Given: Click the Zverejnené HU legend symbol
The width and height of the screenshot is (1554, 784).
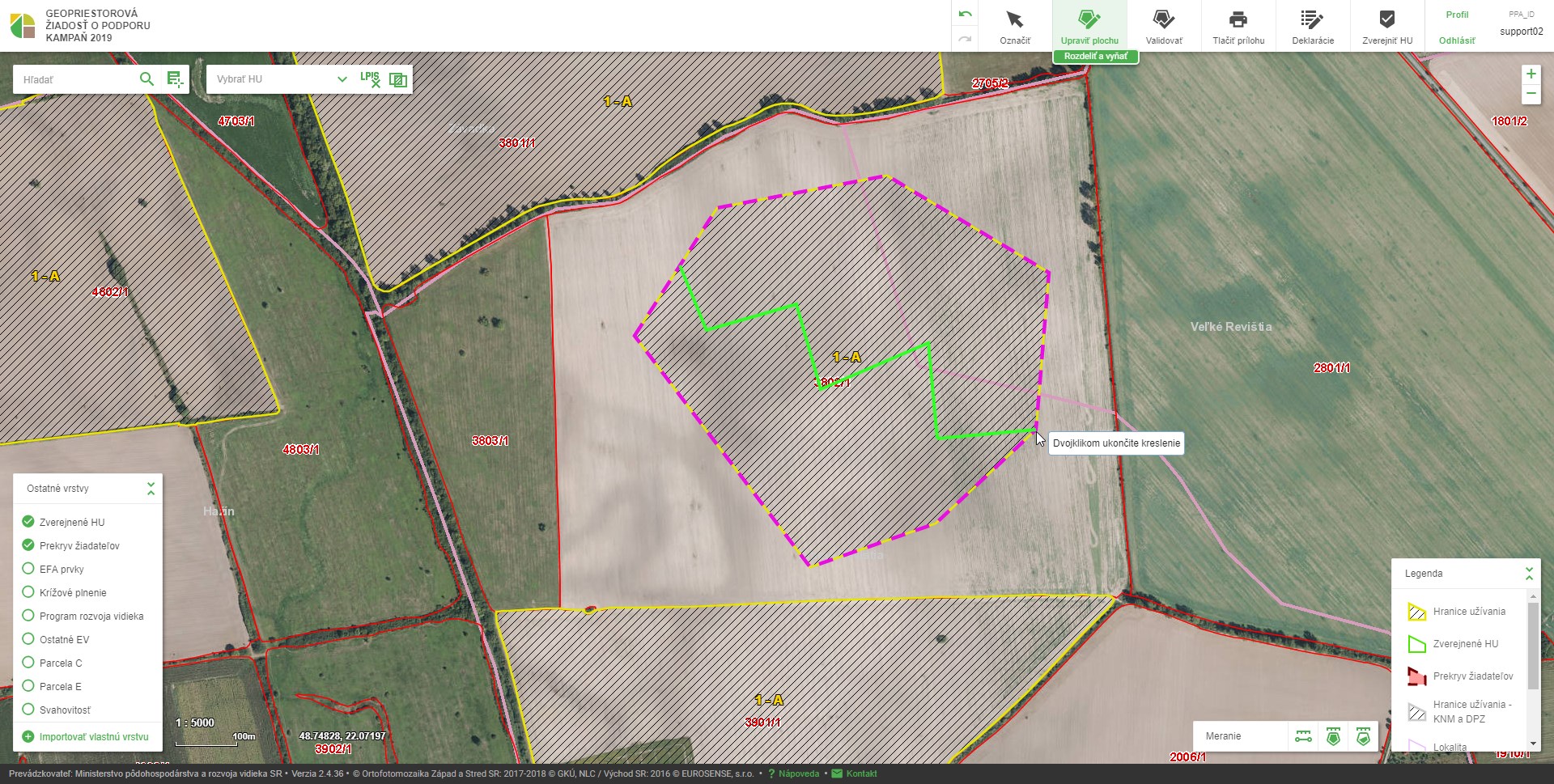Looking at the screenshot, I should [x=1416, y=644].
